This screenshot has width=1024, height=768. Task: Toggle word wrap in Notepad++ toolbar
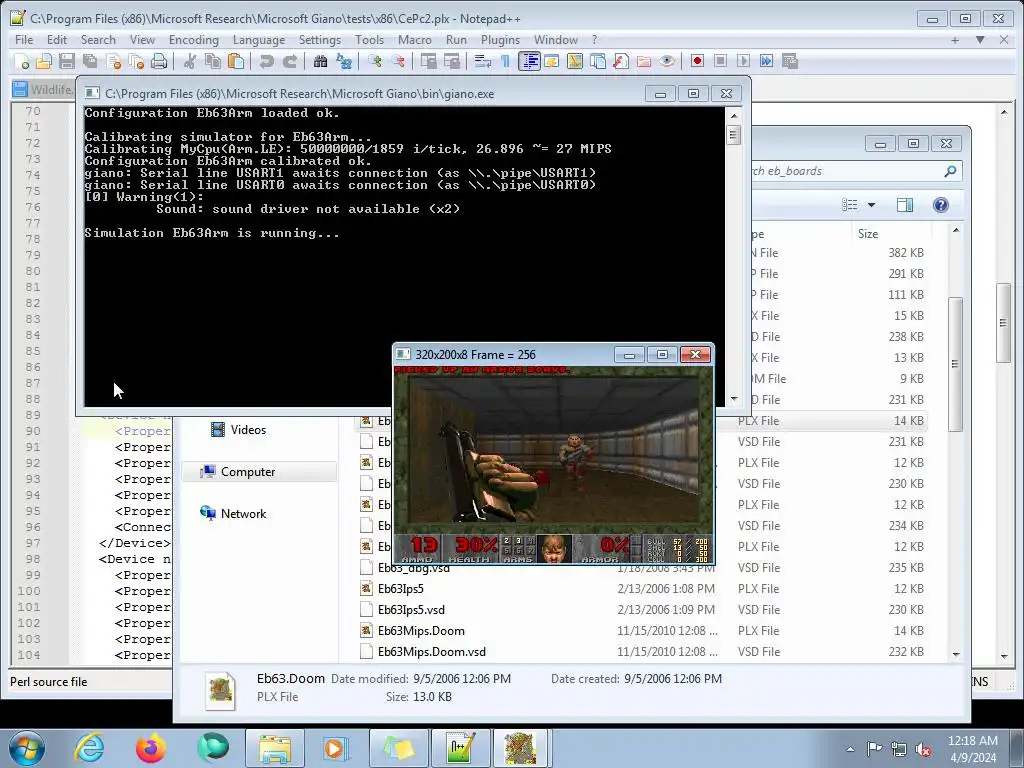point(483,61)
